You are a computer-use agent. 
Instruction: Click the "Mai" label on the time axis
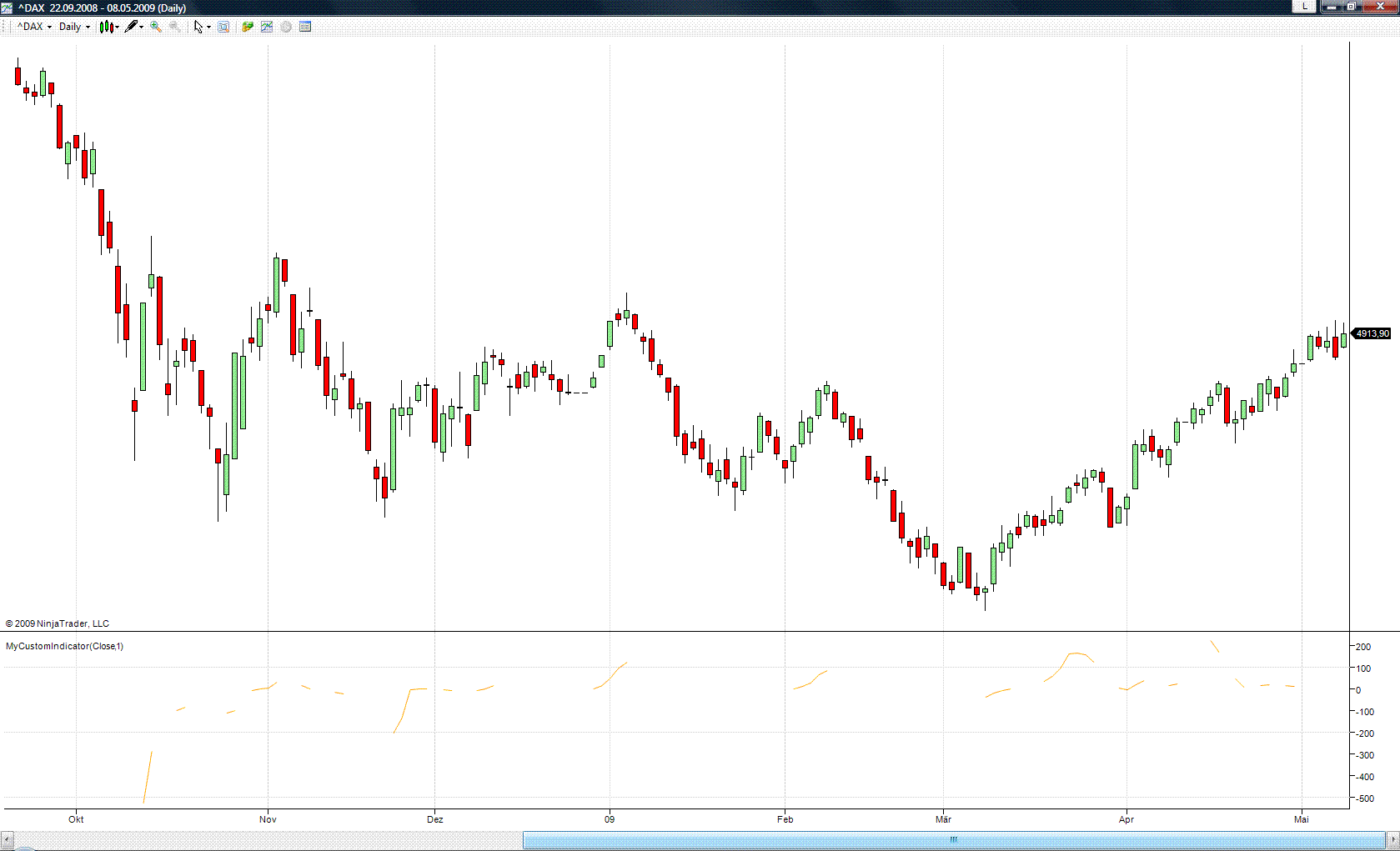pos(1302,819)
